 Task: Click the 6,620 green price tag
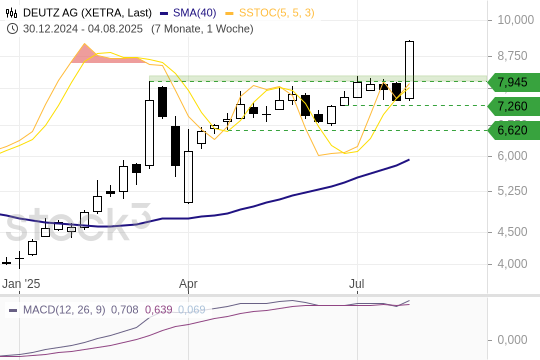(x=514, y=130)
